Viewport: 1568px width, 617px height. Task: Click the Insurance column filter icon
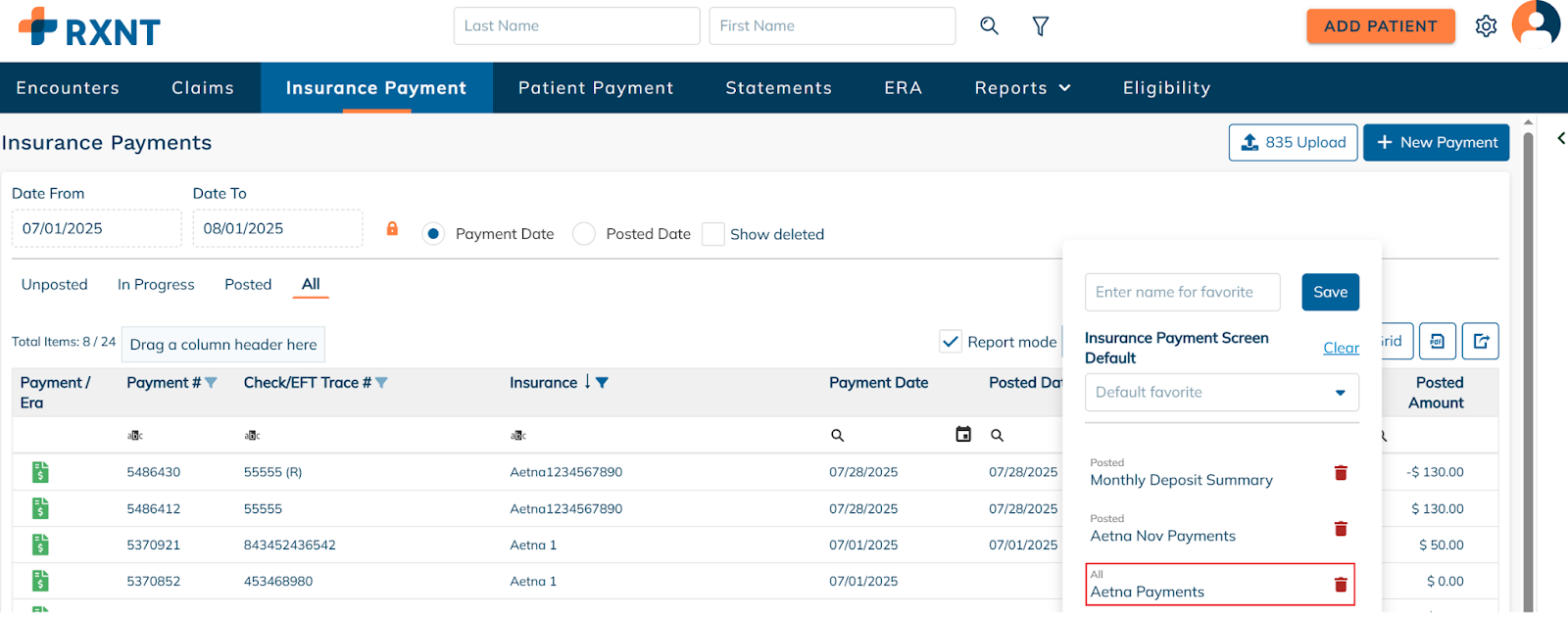pyautogui.click(x=602, y=383)
